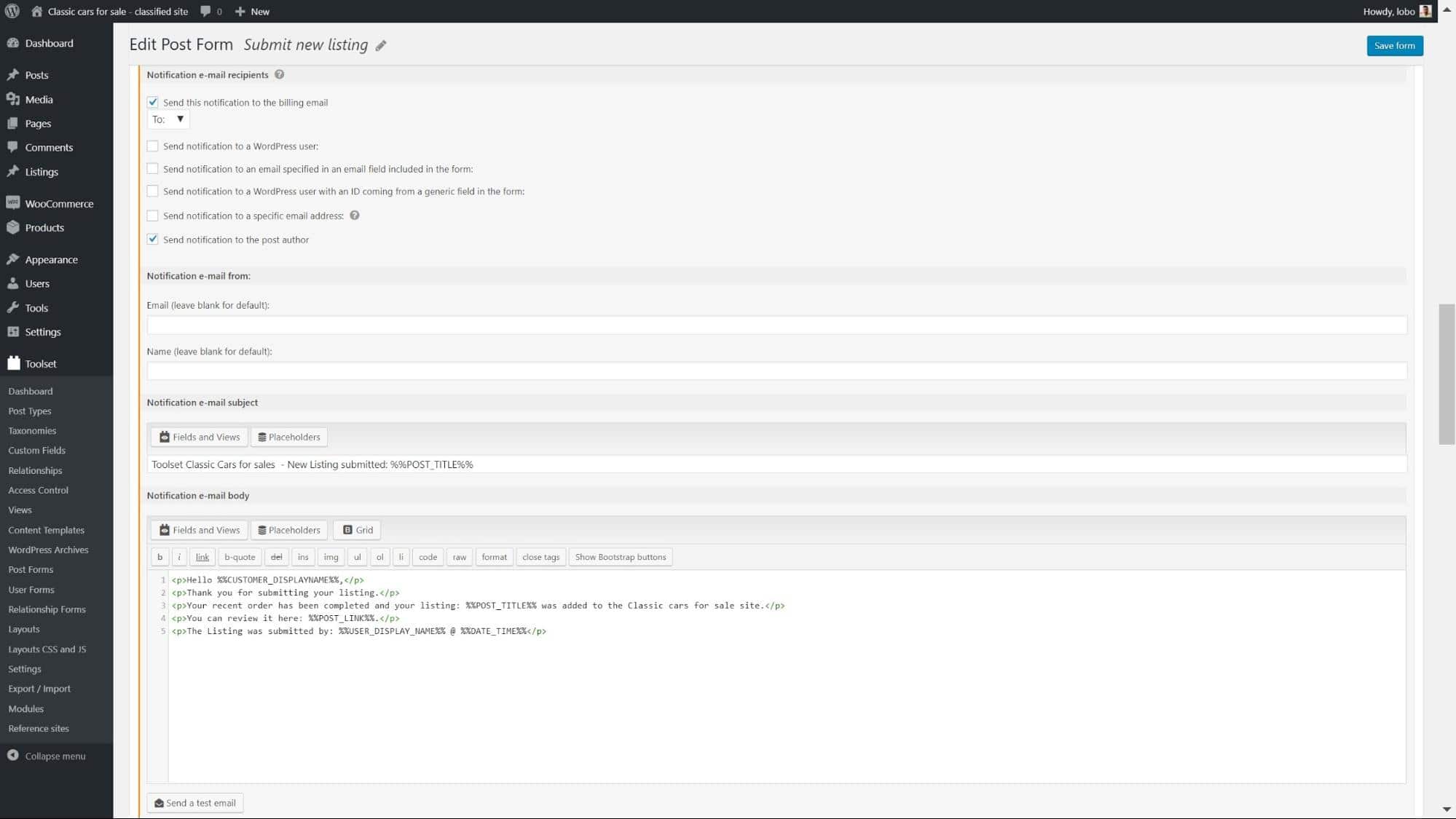
Task: Enable Send notification to a WordPress user
Action: (152, 145)
